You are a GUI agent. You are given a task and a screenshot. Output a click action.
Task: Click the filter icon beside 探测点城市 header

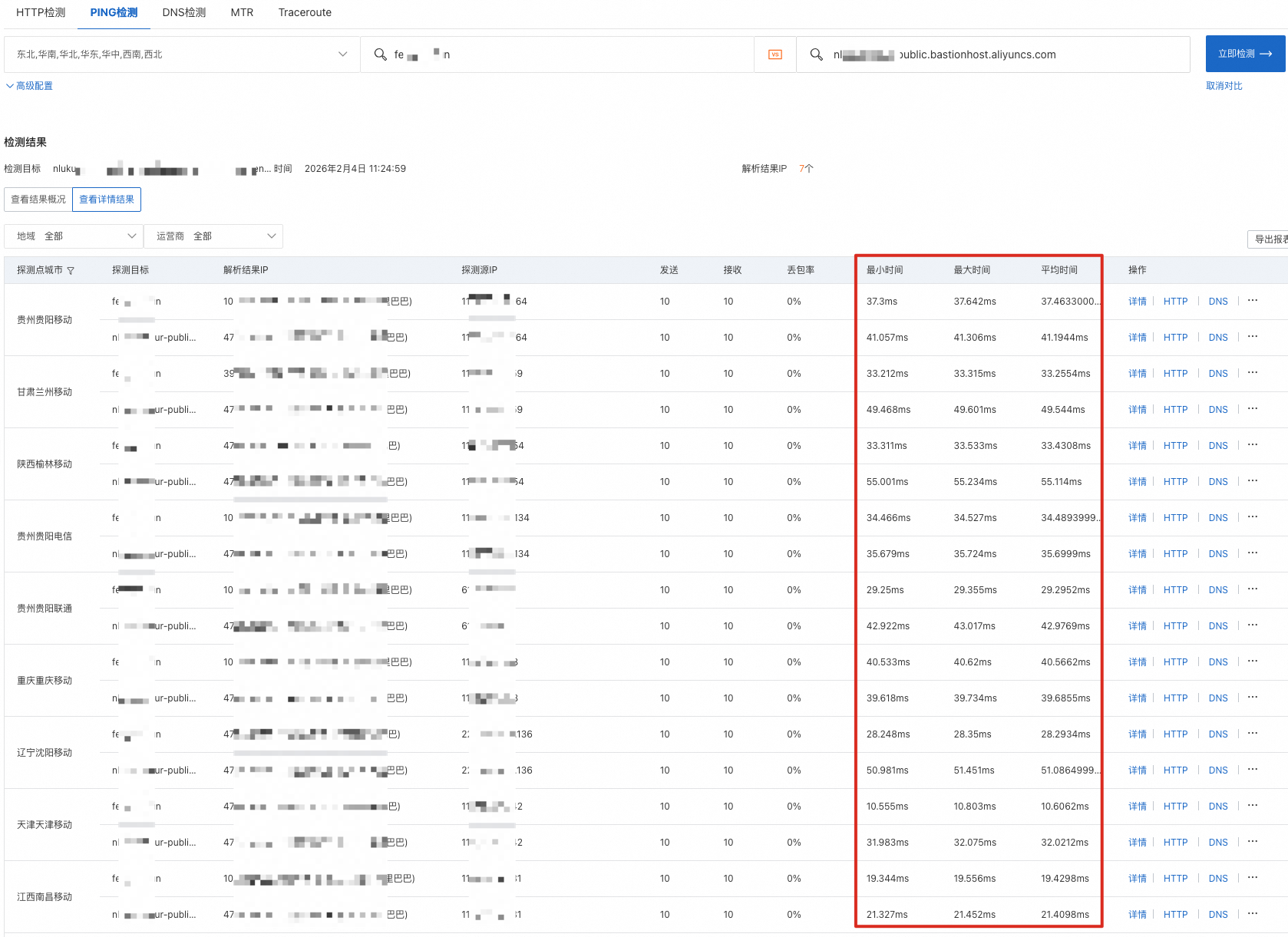click(71, 271)
